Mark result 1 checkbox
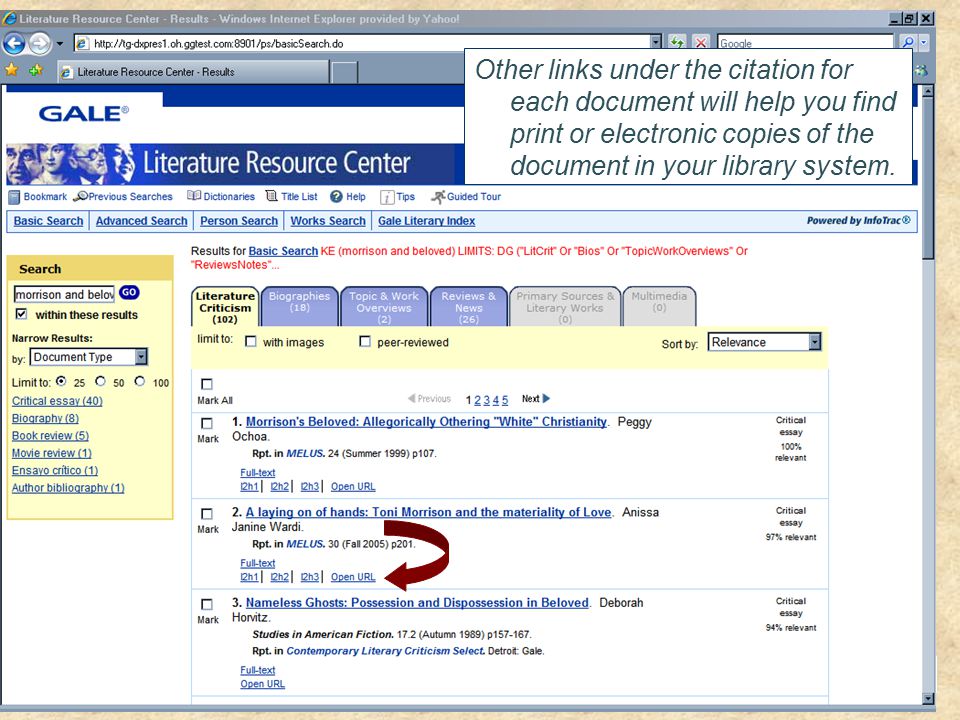Image resolution: width=960 pixels, height=720 pixels. pos(207,423)
